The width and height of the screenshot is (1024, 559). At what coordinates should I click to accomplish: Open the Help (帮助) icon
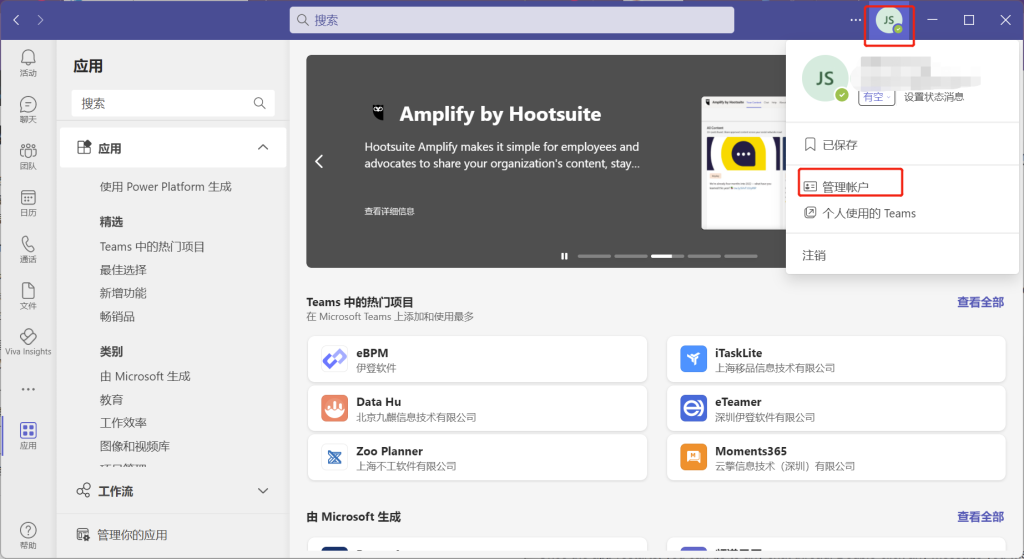point(28,535)
